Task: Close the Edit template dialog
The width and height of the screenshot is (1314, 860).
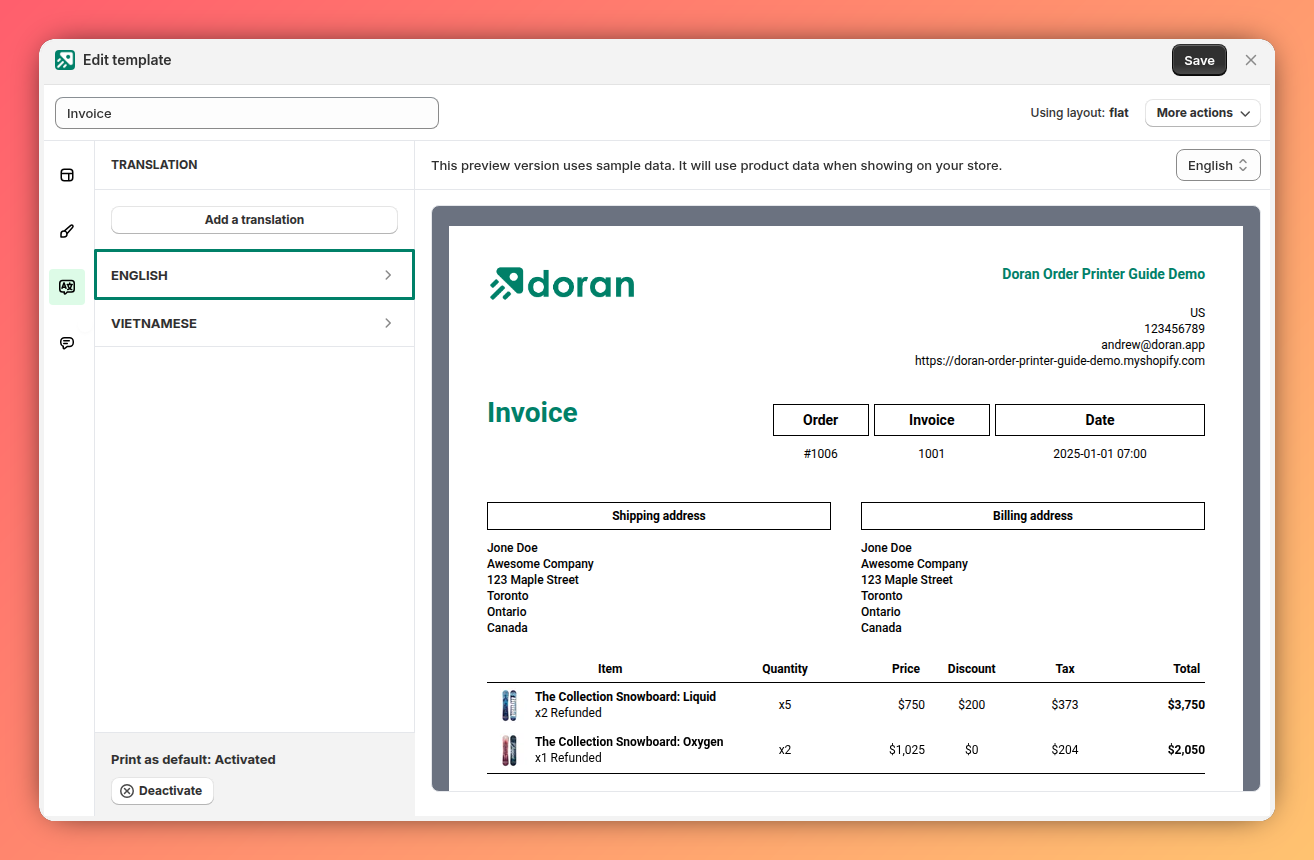Action: coord(1251,60)
